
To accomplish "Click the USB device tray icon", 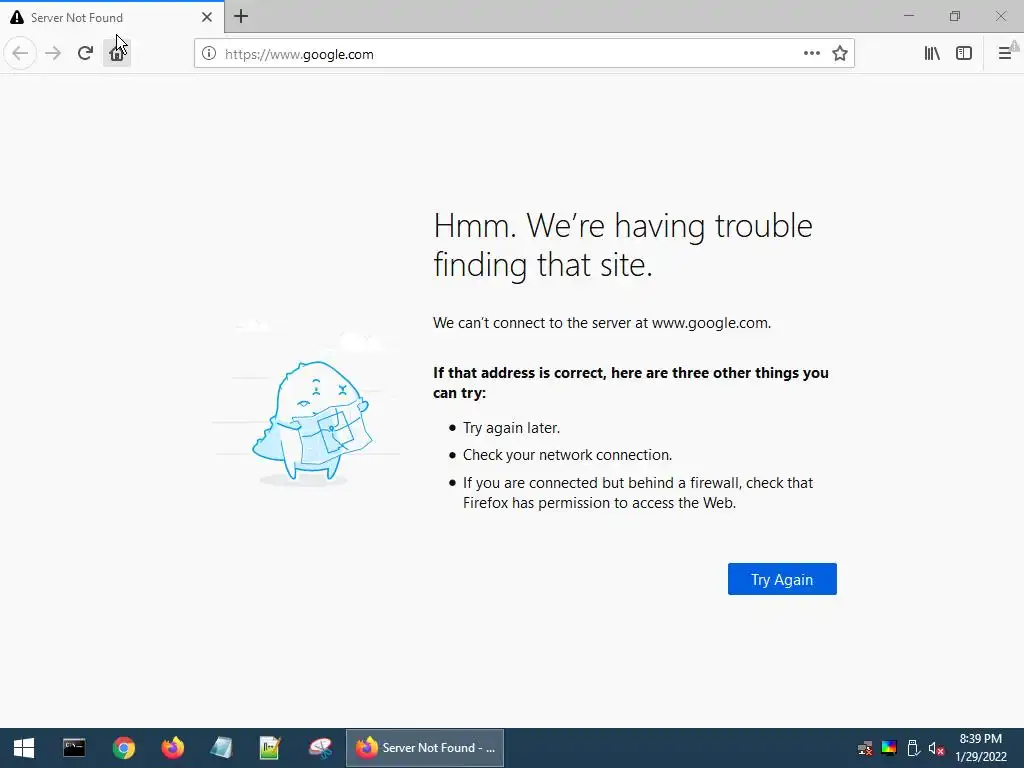I will point(913,748).
